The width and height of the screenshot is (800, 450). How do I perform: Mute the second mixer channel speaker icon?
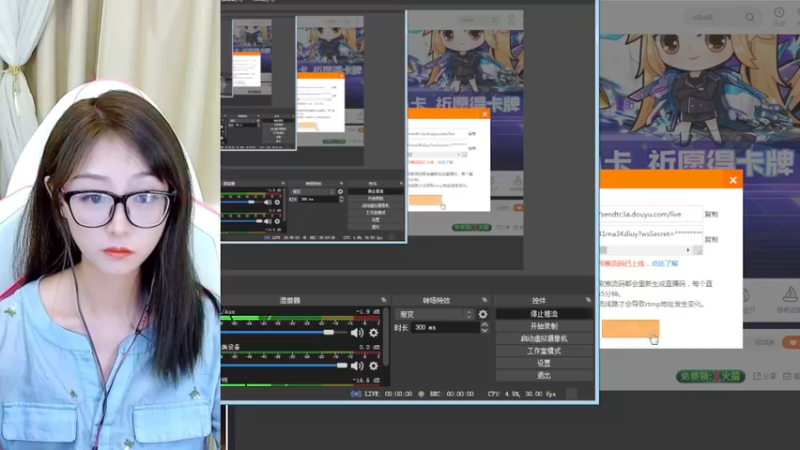pos(357,366)
